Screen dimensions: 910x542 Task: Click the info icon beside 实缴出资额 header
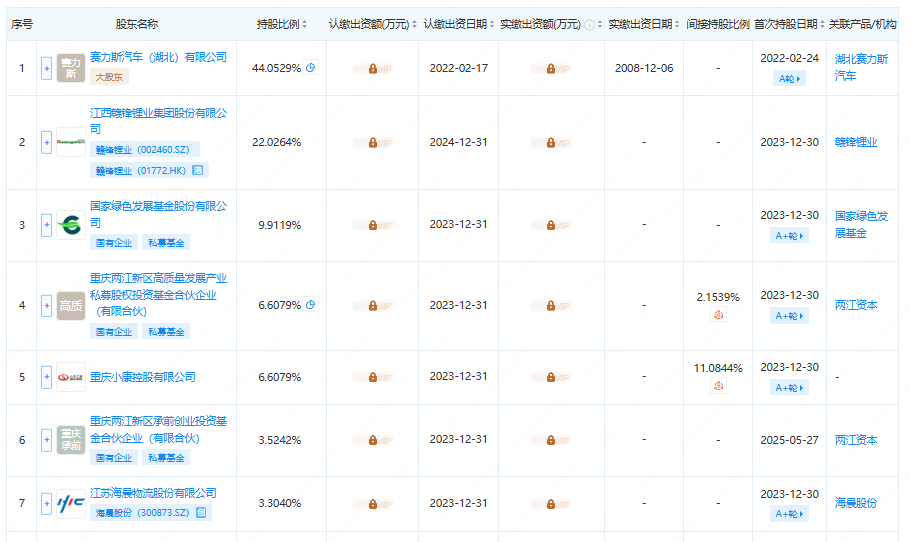(589, 24)
